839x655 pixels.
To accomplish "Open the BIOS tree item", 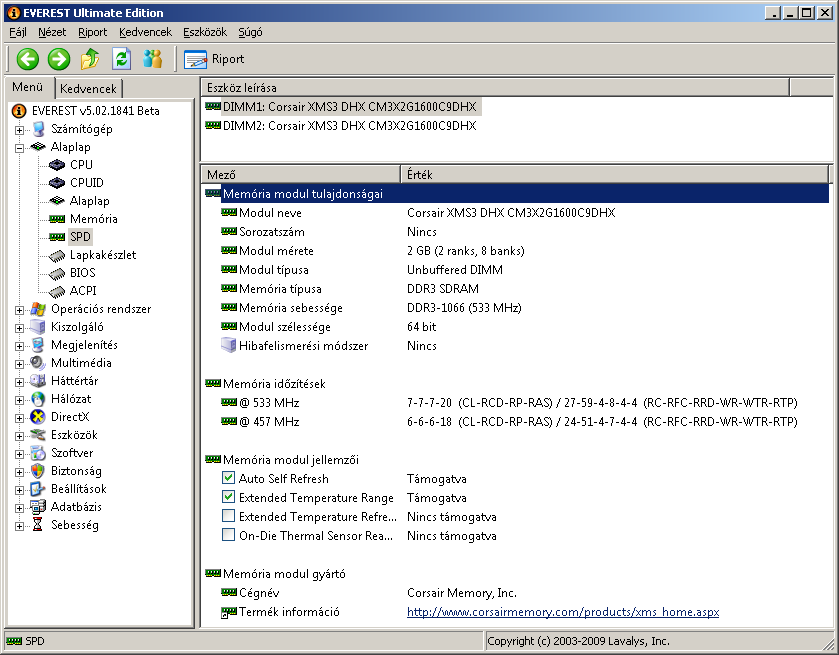I will click(82, 273).
